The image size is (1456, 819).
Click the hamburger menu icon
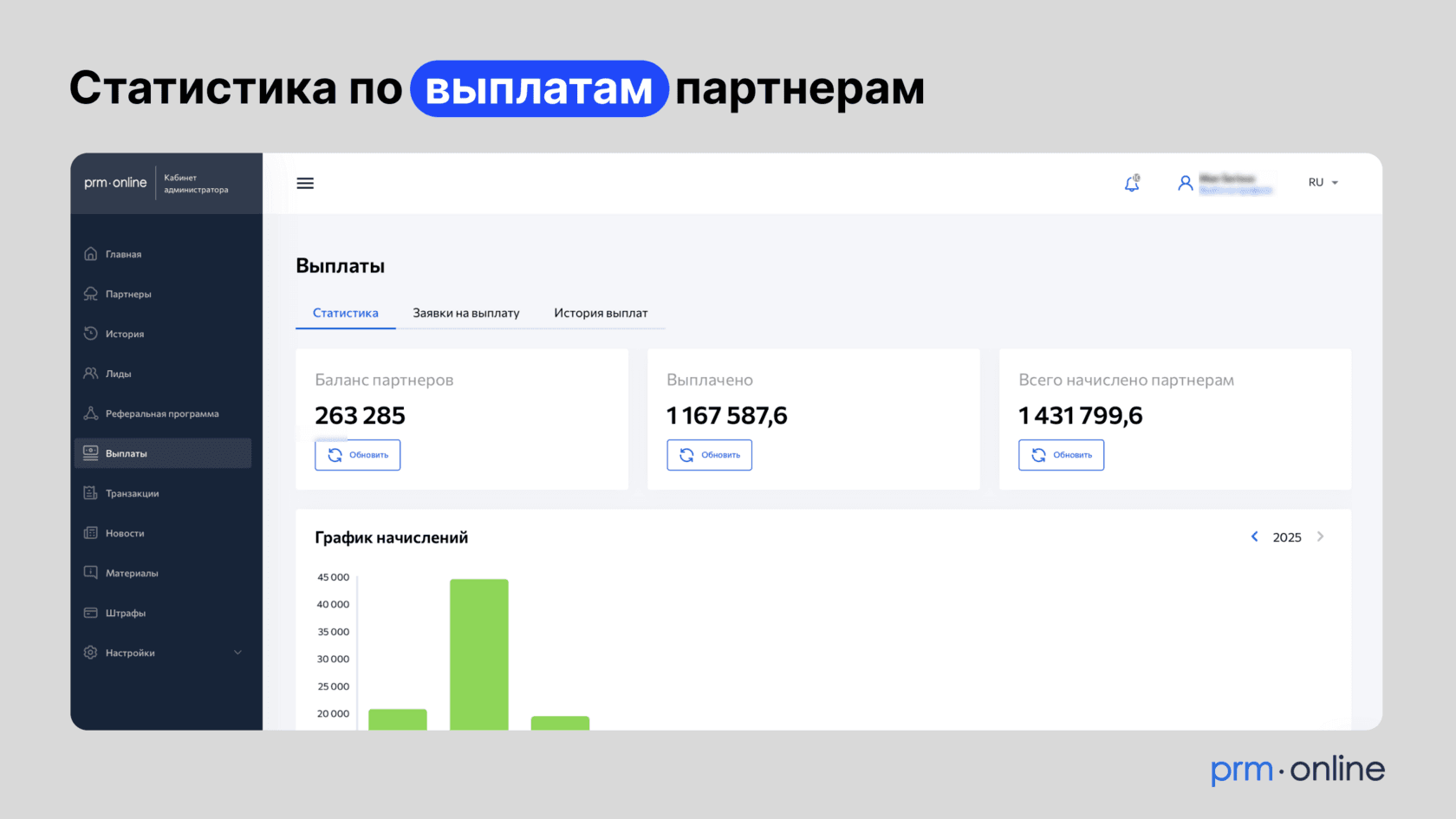coord(305,184)
